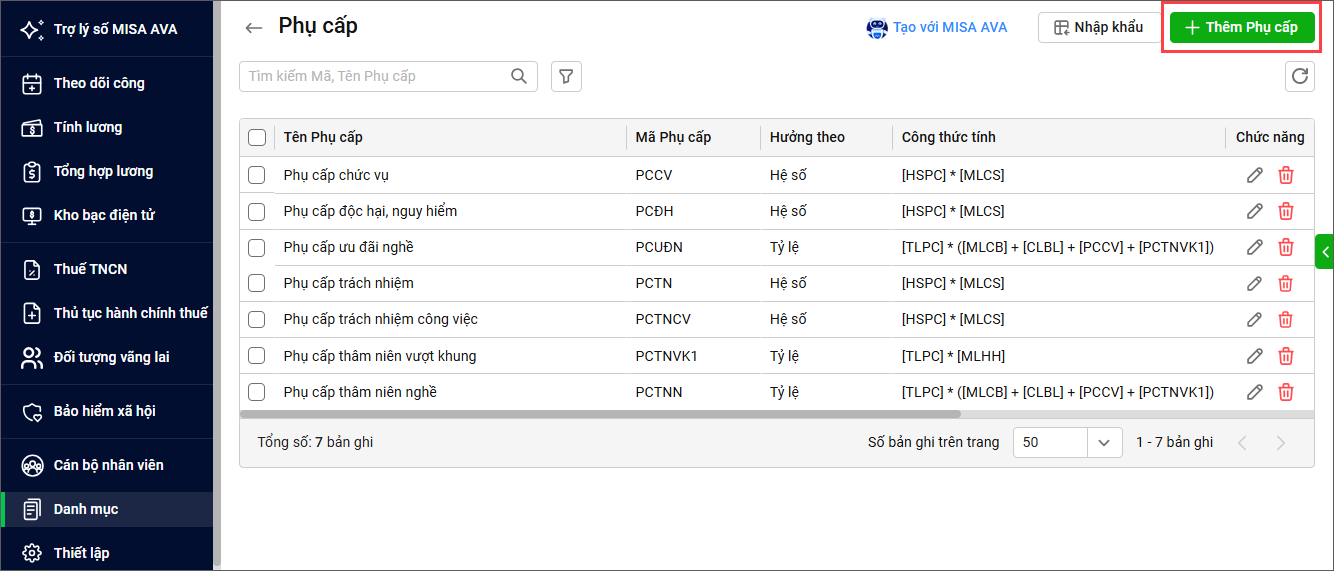Delete Phụ cấp độc hại, nguy hiểm row
This screenshot has width=1334, height=571.
[1286, 211]
